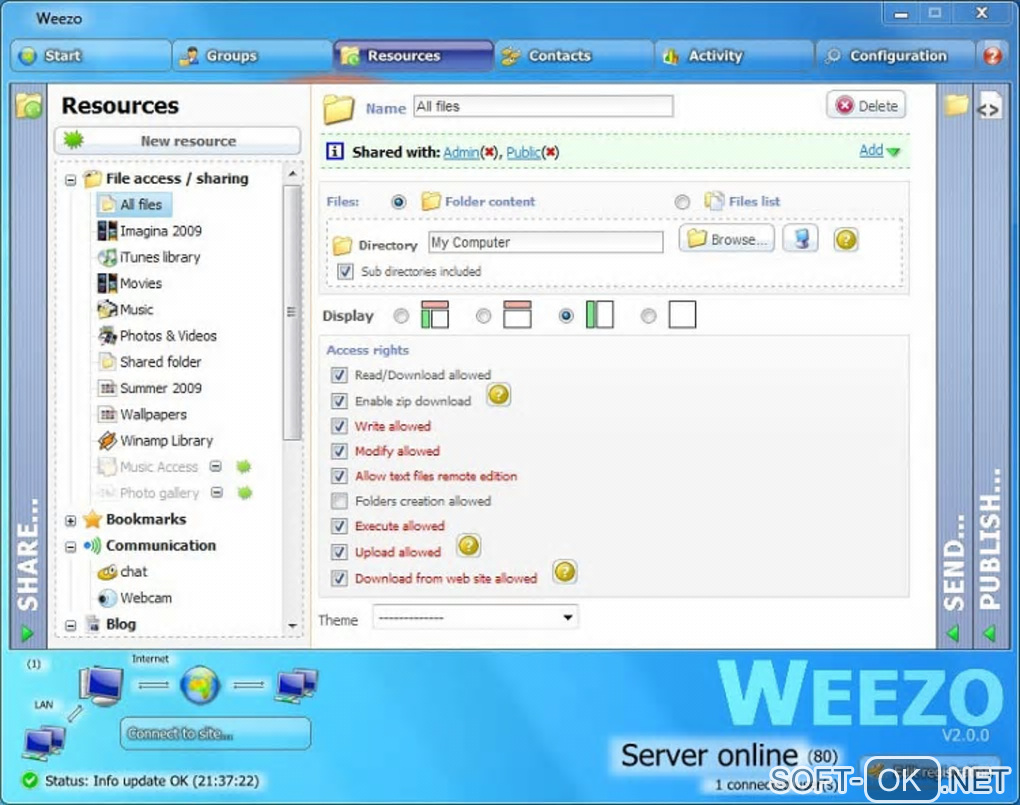
Task: Uncheck Write allowed
Action: 339,426
